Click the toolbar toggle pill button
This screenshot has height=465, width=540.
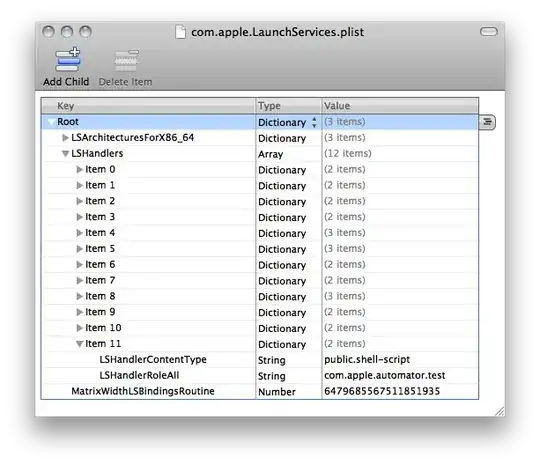tap(488, 32)
